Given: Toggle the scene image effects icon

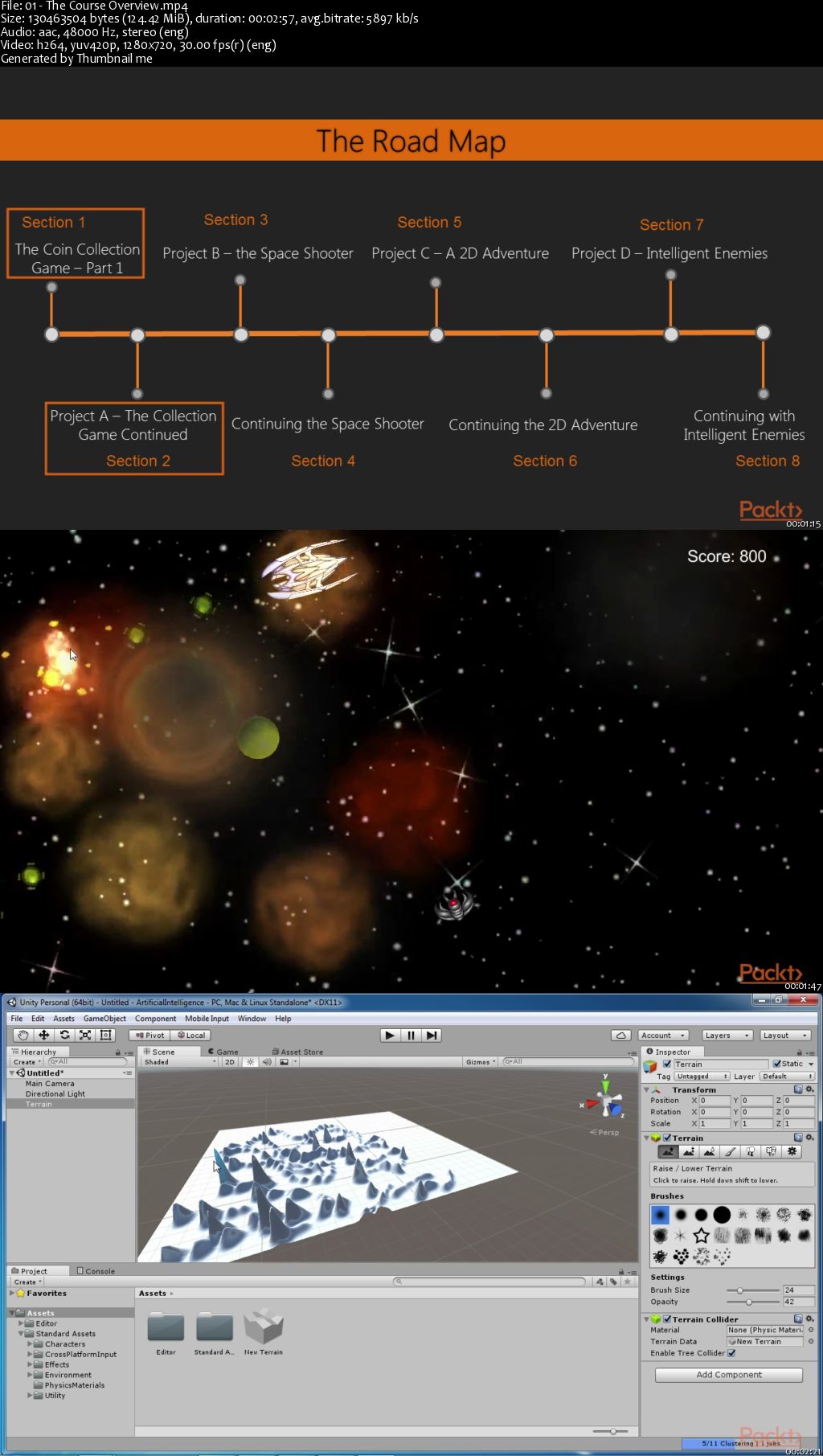Looking at the screenshot, I should pyautogui.click(x=285, y=1061).
